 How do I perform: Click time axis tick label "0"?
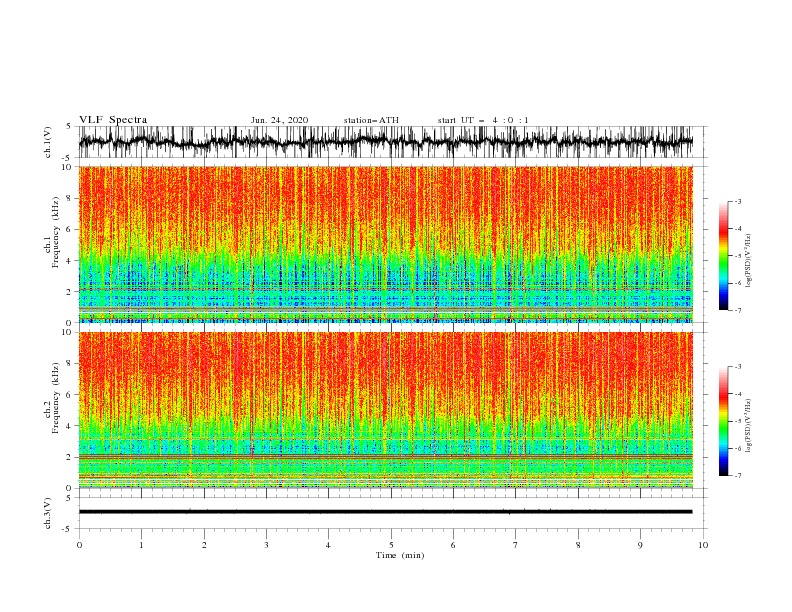[79, 545]
